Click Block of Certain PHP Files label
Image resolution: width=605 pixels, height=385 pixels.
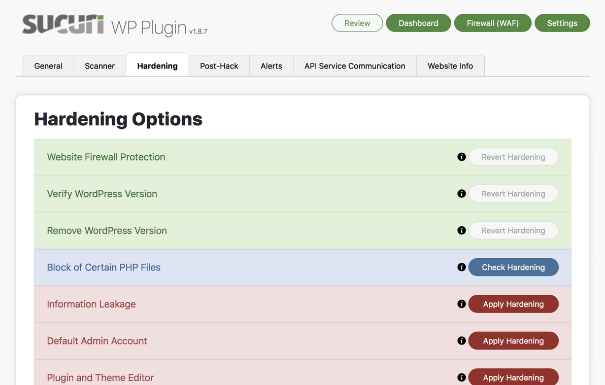(104, 267)
